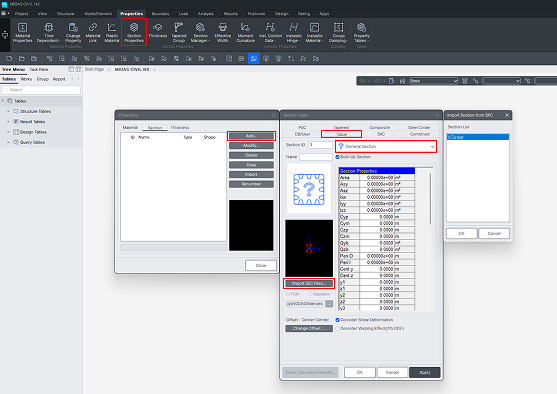
Task: Switch to the Project ribbon tab
Action: [21, 14]
